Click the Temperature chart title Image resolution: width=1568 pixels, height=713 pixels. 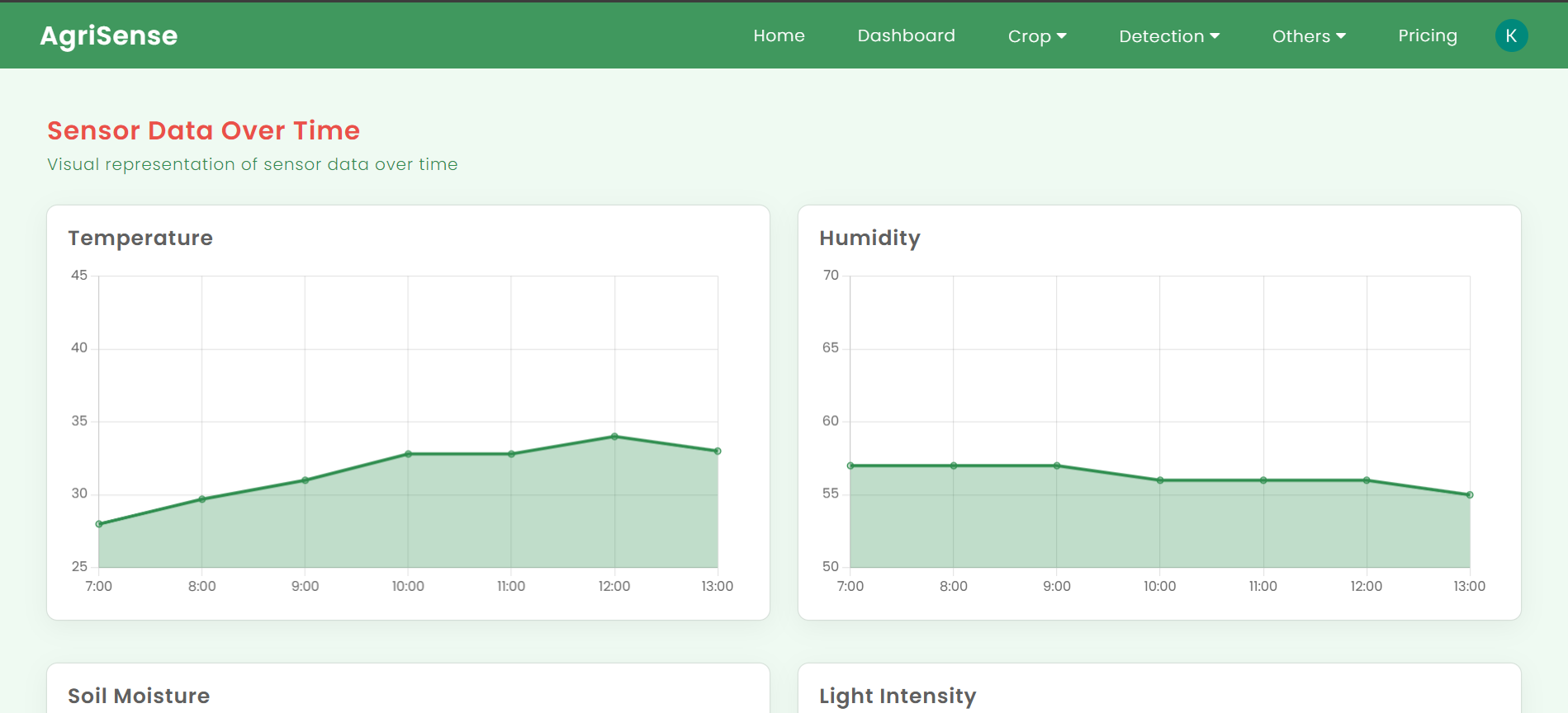(140, 238)
